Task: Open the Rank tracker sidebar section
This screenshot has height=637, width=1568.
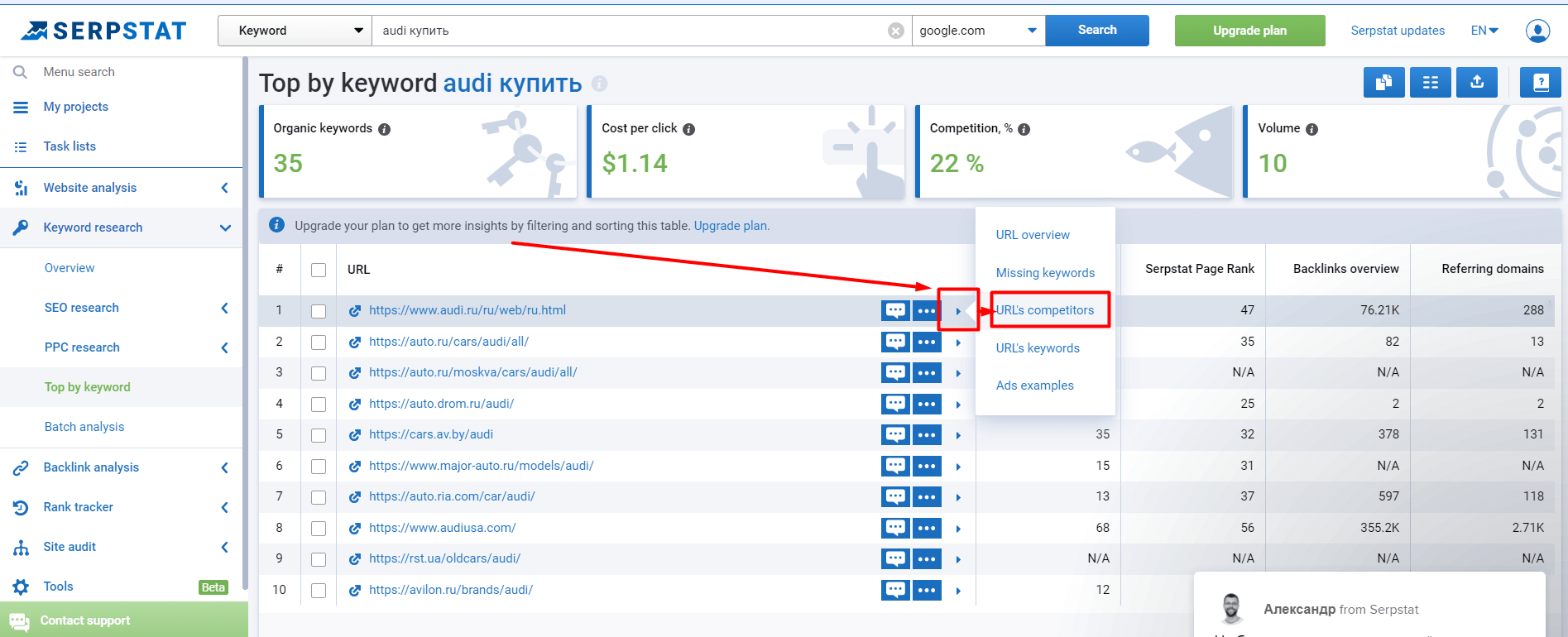Action: (x=78, y=507)
